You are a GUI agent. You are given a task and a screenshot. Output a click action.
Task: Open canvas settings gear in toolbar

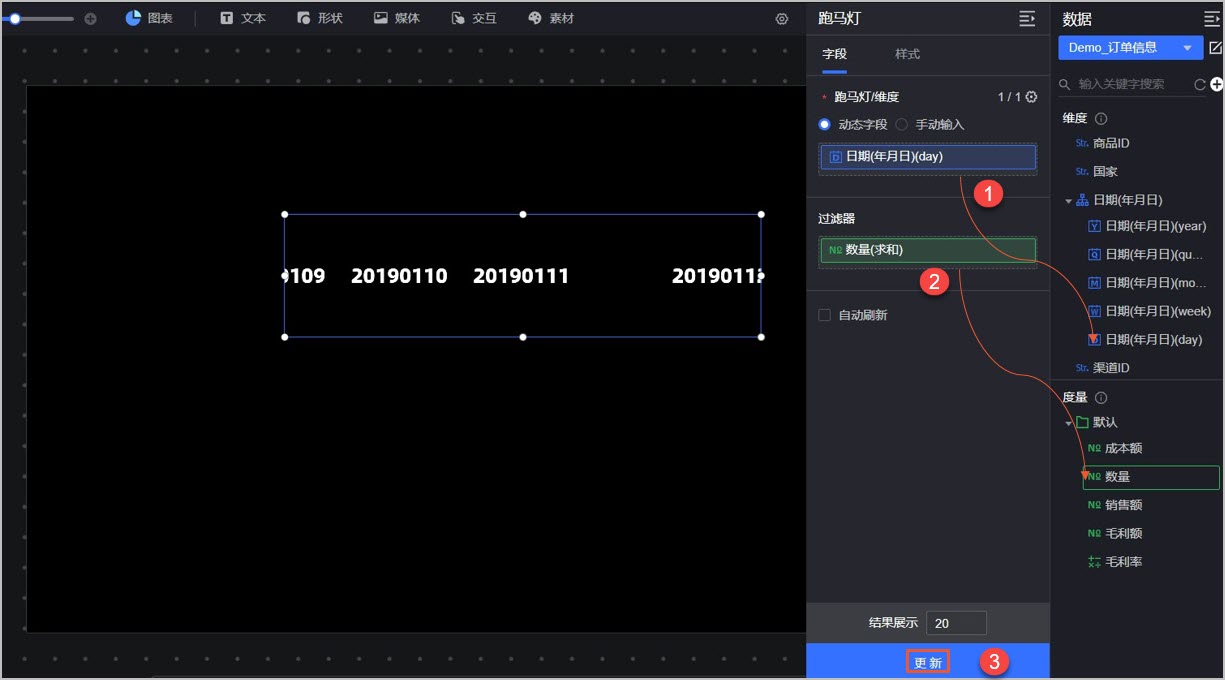782,19
